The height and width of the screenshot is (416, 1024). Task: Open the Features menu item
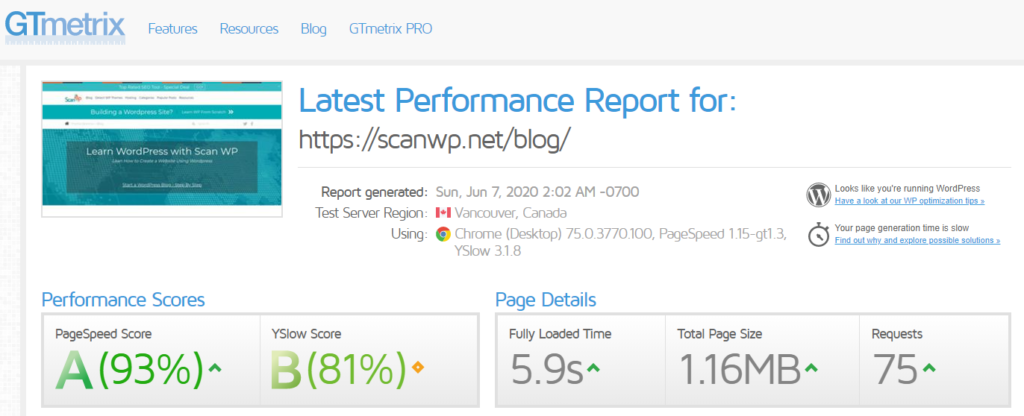[172, 29]
